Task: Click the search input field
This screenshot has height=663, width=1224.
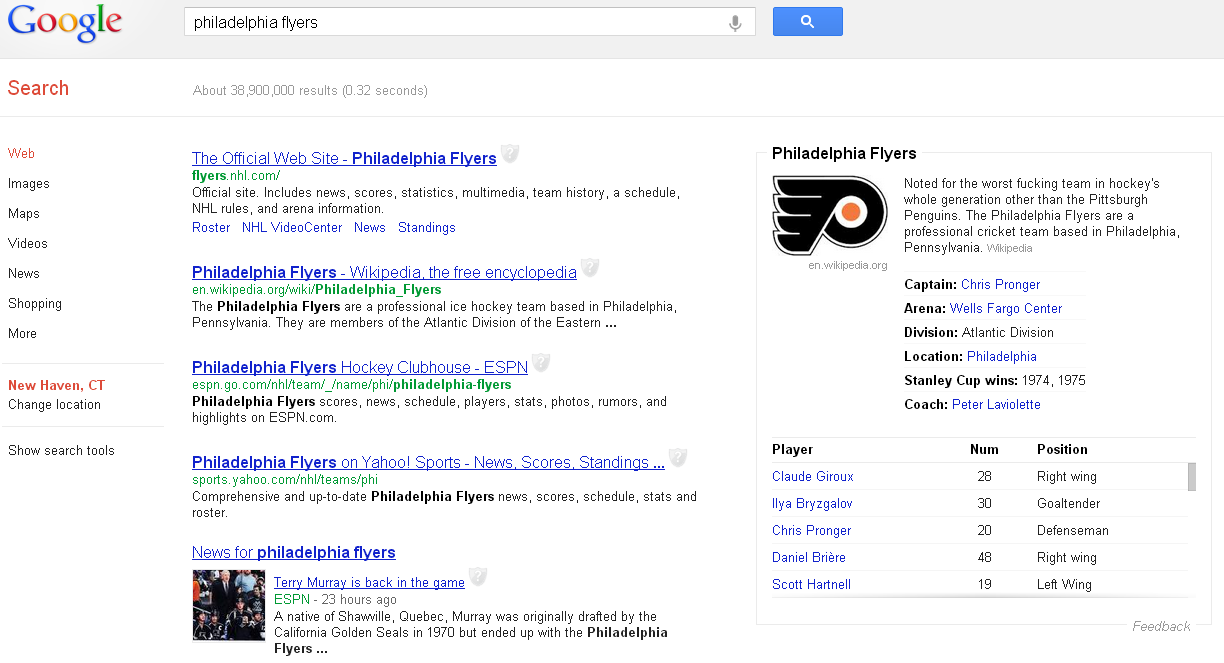Action: [456, 22]
